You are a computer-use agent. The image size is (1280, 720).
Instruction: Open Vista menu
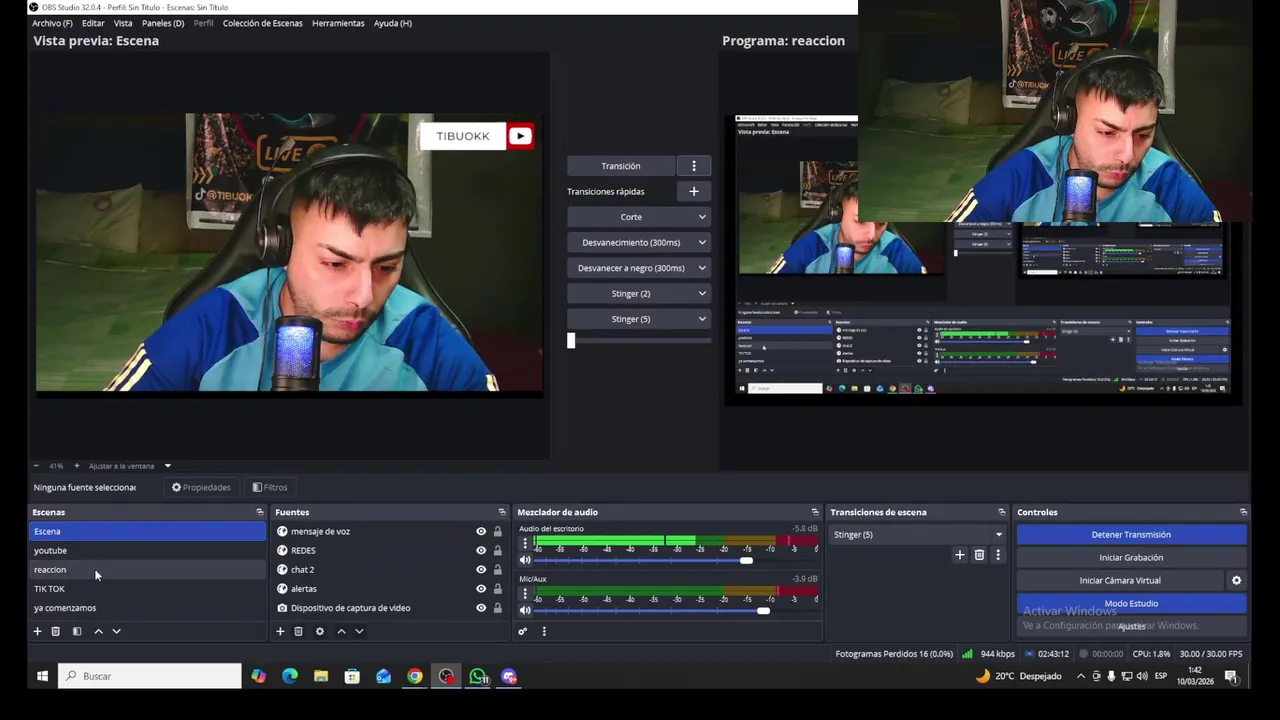pos(123,23)
